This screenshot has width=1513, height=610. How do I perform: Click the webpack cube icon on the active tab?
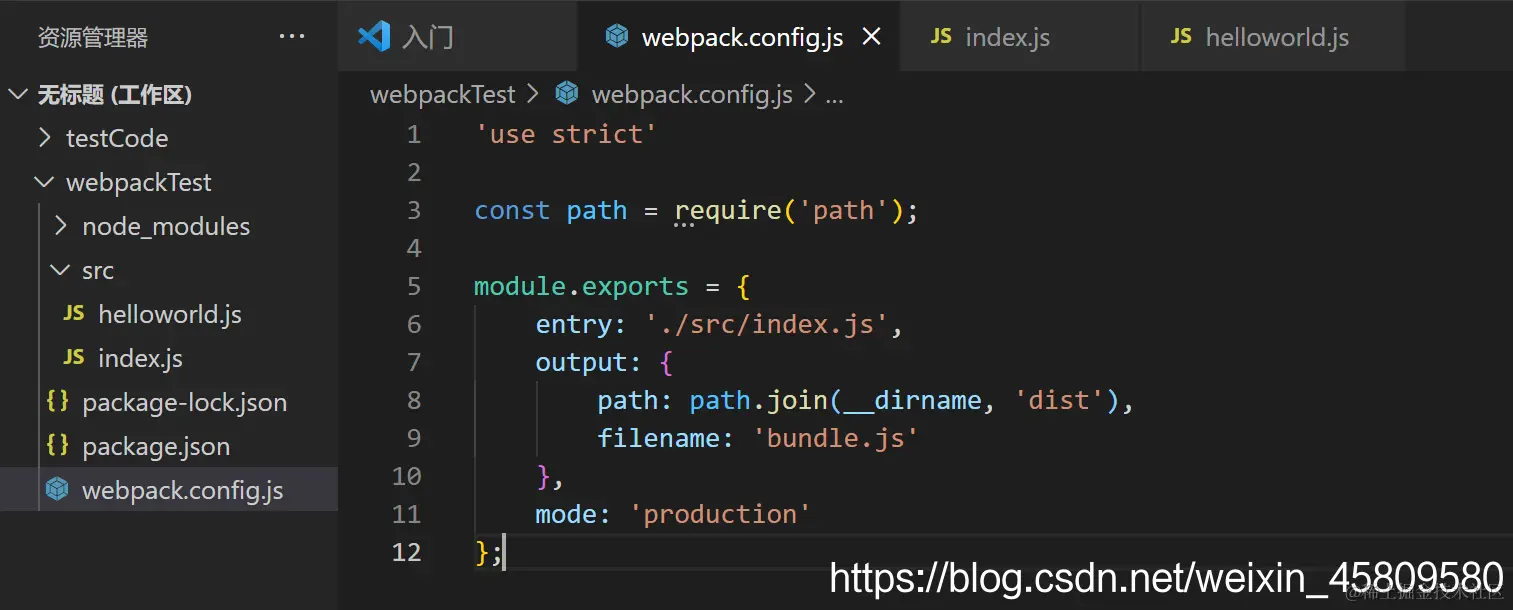point(617,37)
